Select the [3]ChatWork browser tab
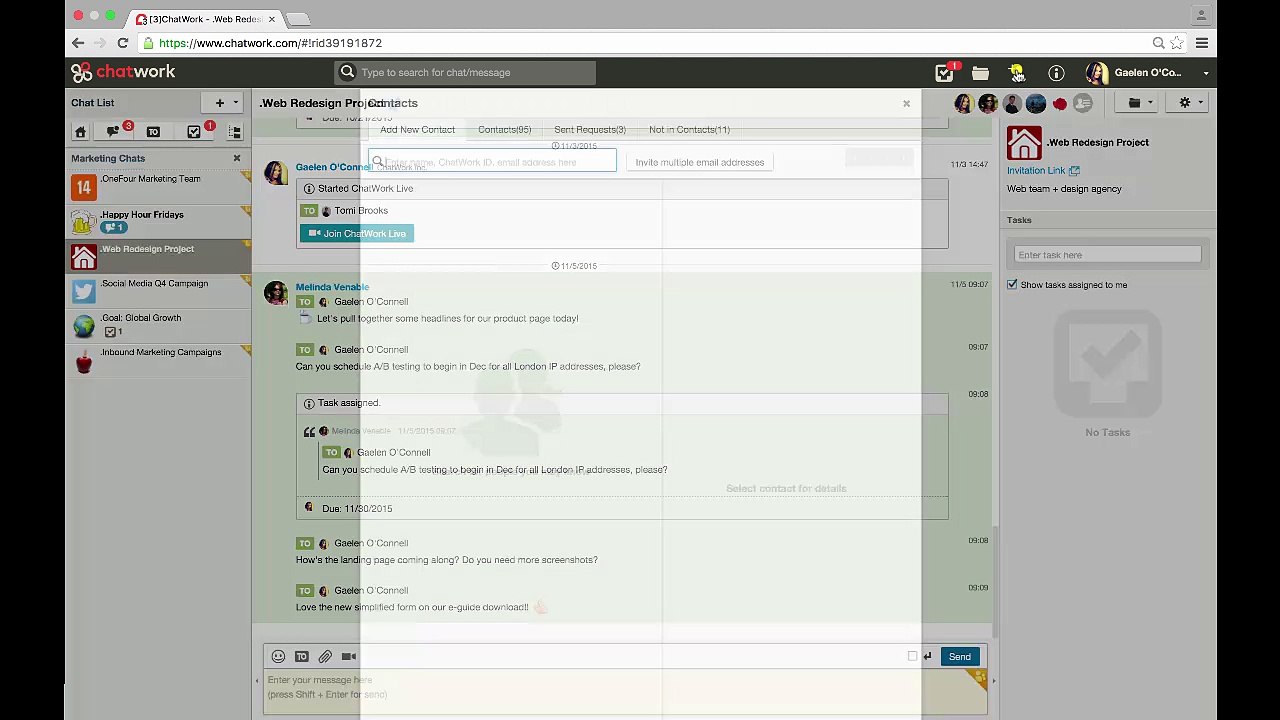This screenshot has height=720, width=1280. pyautogui.click(x=205, y=18)
